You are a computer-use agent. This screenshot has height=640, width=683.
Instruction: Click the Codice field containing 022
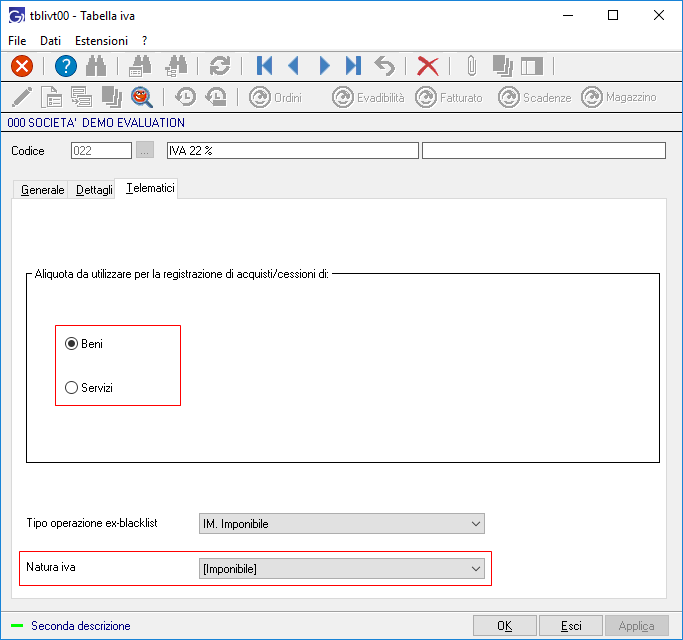coord(101,151)
